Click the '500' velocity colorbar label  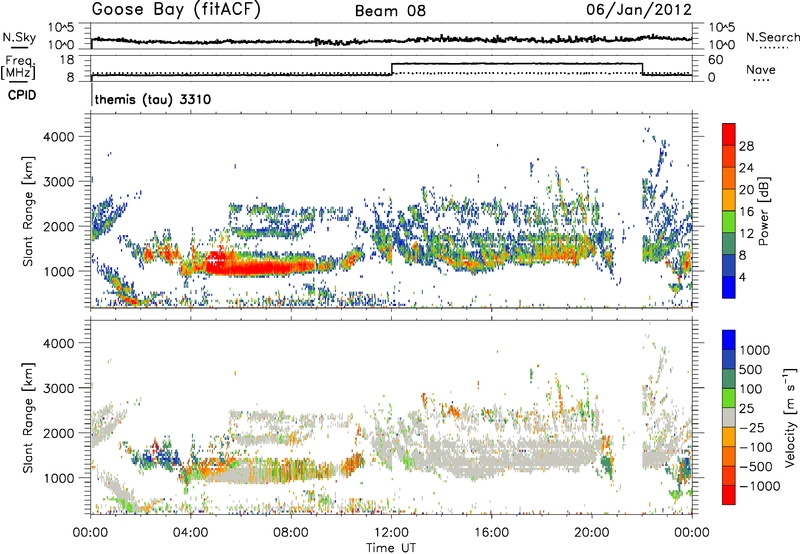[x=751, y=370]
